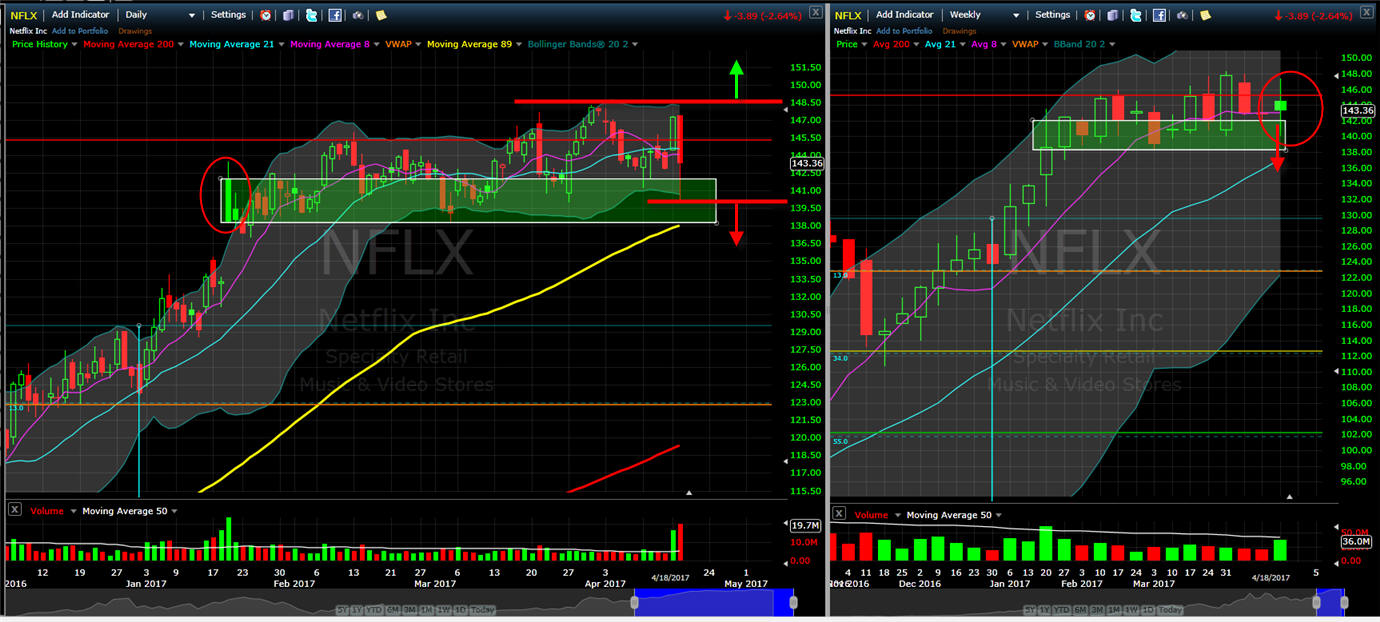Click NFLX ticker symbol in Daily chart
The width and height of the screenshot is (1380, 622).
coord(24,15)
